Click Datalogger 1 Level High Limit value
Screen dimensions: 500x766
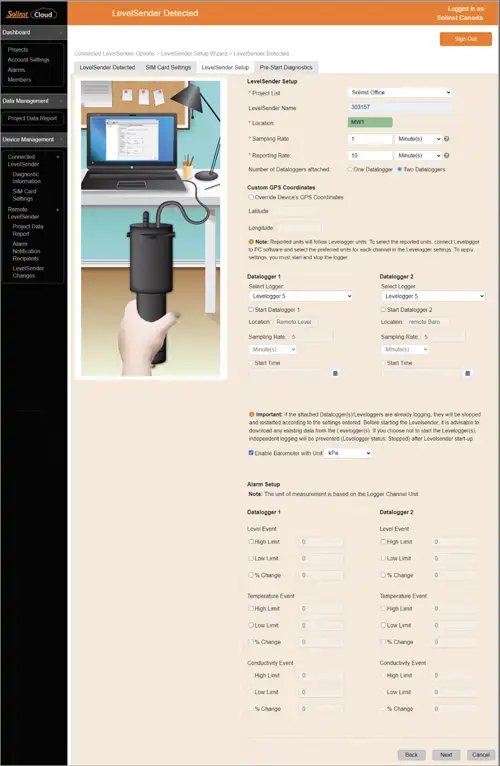321,542
